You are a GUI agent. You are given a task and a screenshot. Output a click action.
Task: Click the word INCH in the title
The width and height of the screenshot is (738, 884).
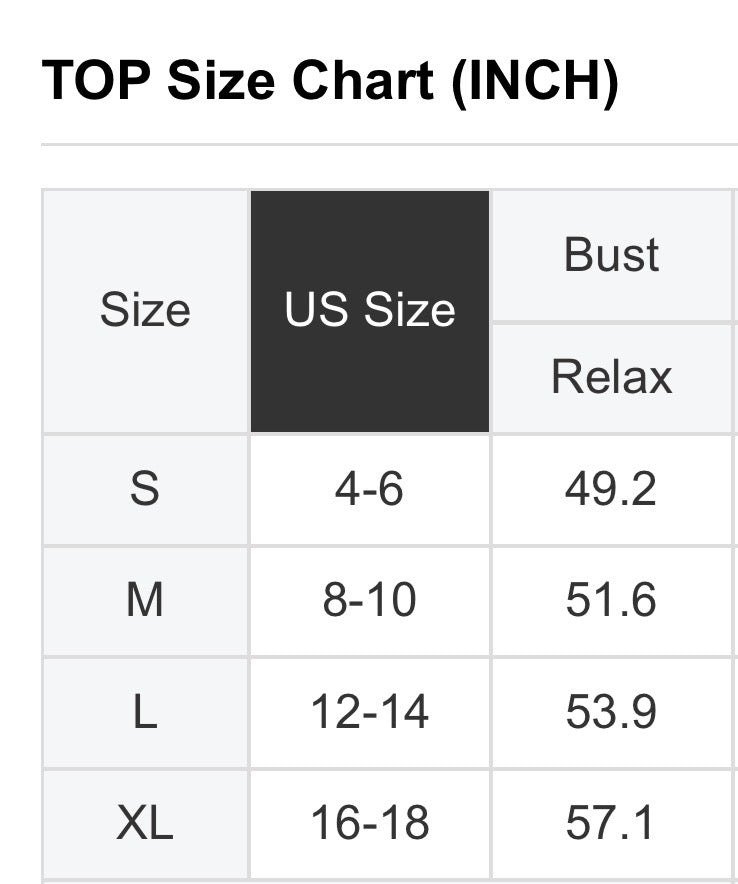(x=534, y=81)
